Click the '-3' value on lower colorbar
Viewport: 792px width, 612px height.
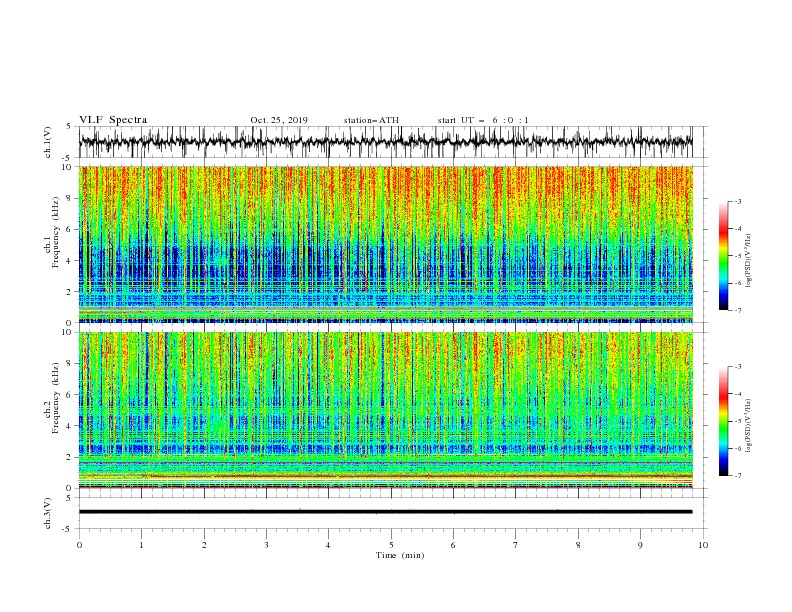737,367
